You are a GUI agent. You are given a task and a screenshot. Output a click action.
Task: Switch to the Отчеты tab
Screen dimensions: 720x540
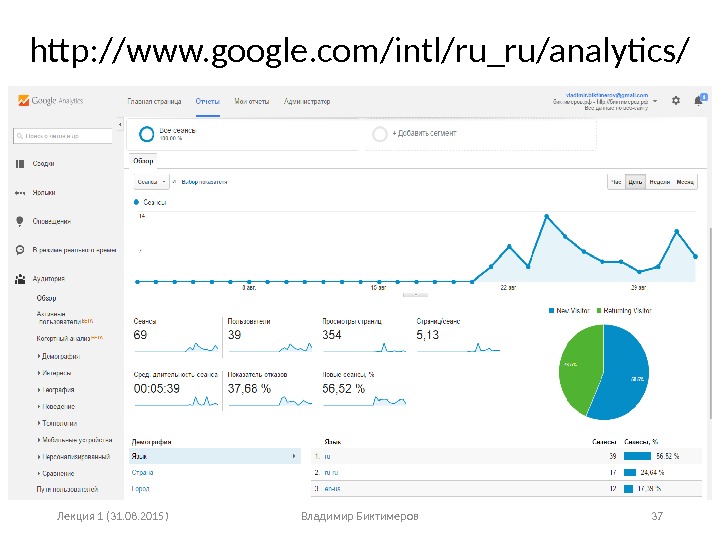click(208, 101)
